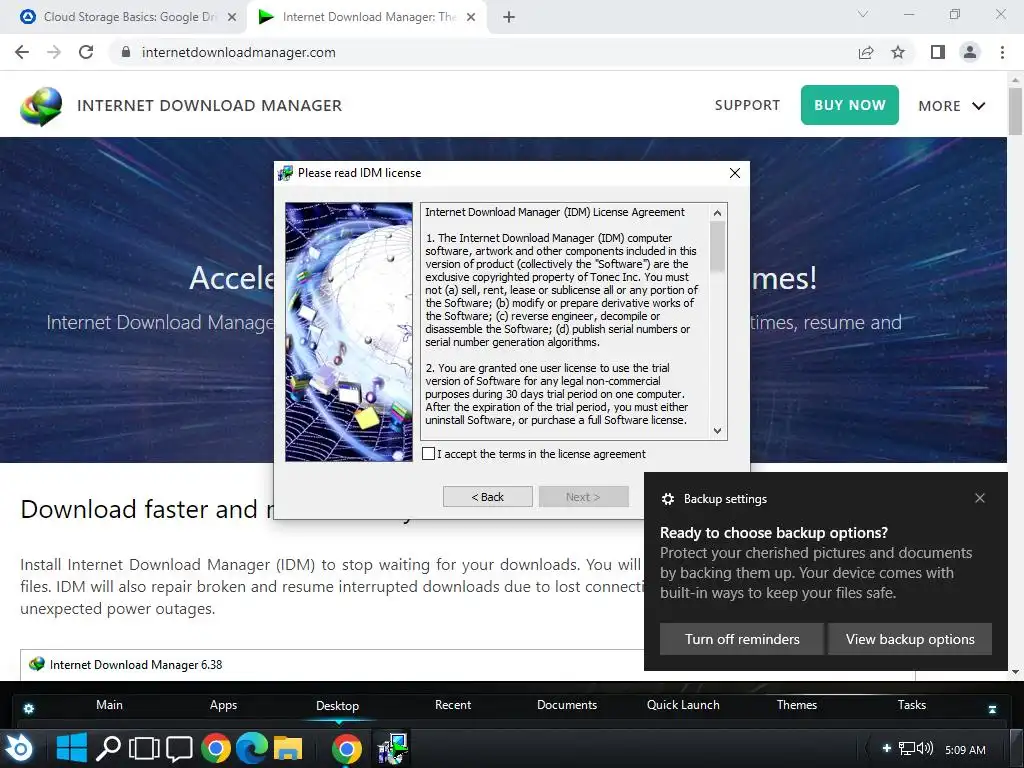Click the 'Internet Download Manager 6.38' window title

(x=136, y=665)
